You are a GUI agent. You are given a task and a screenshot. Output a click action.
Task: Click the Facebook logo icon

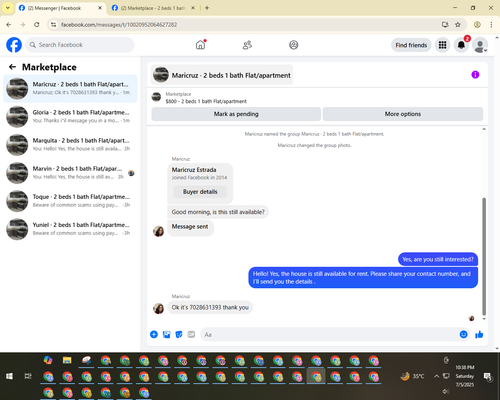(x=14, y=45)
